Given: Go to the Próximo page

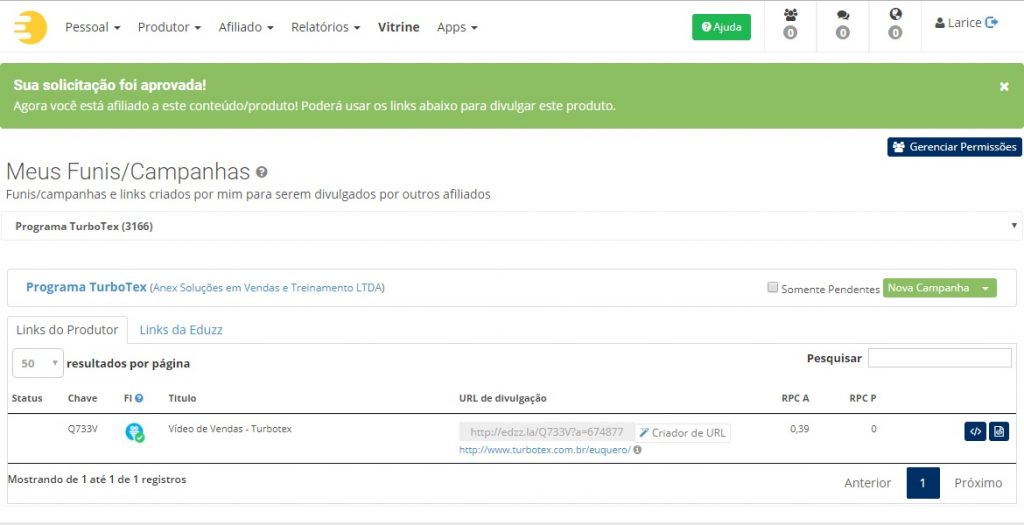Looking at the screenshot, I should (978, 483).
